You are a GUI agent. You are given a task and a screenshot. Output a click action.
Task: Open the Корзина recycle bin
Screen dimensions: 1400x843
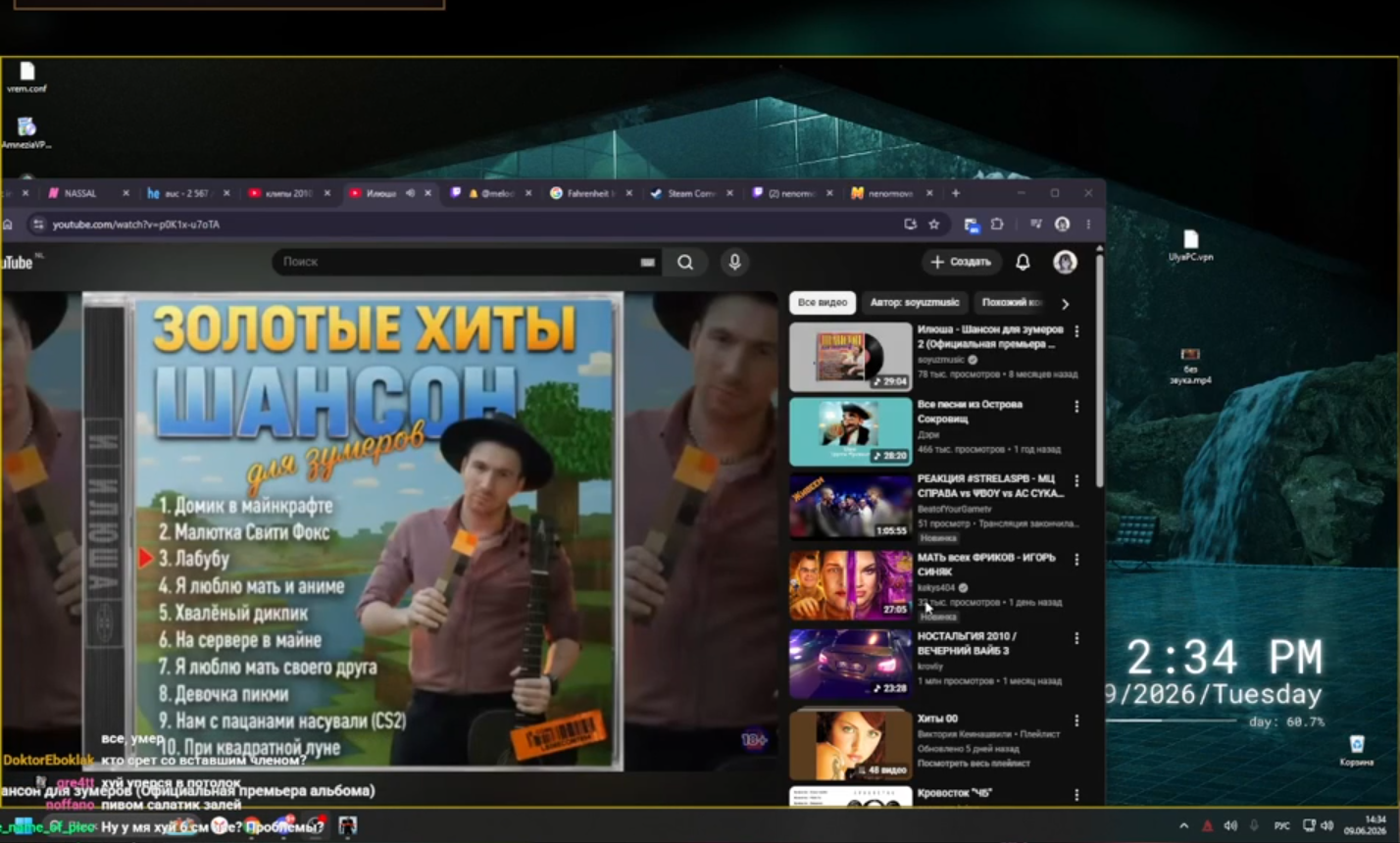tap(1357, 751)
